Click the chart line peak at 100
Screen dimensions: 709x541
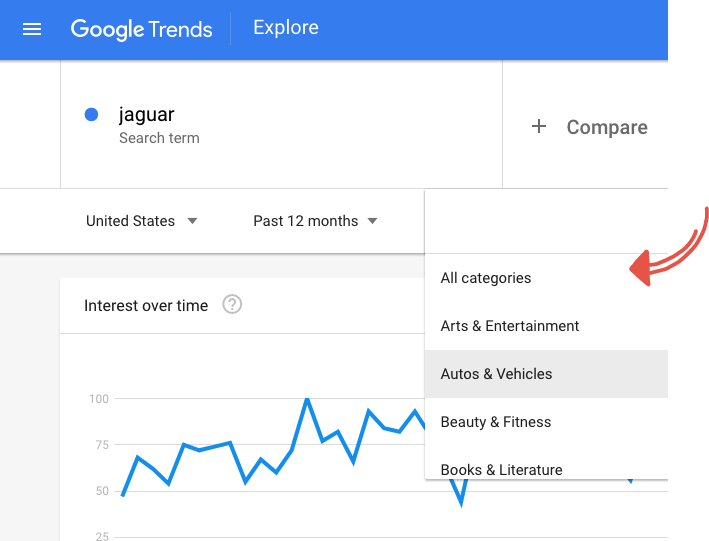[307, 399]
